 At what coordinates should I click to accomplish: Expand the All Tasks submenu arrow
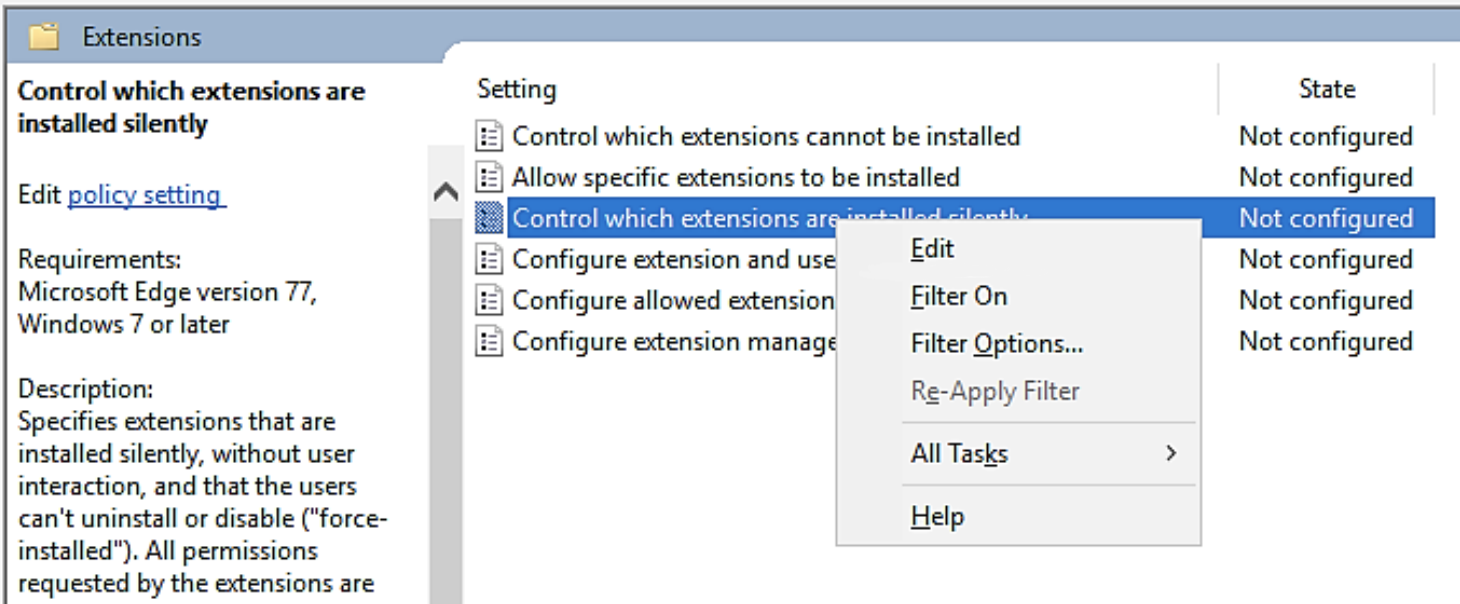pos(1171,454)
